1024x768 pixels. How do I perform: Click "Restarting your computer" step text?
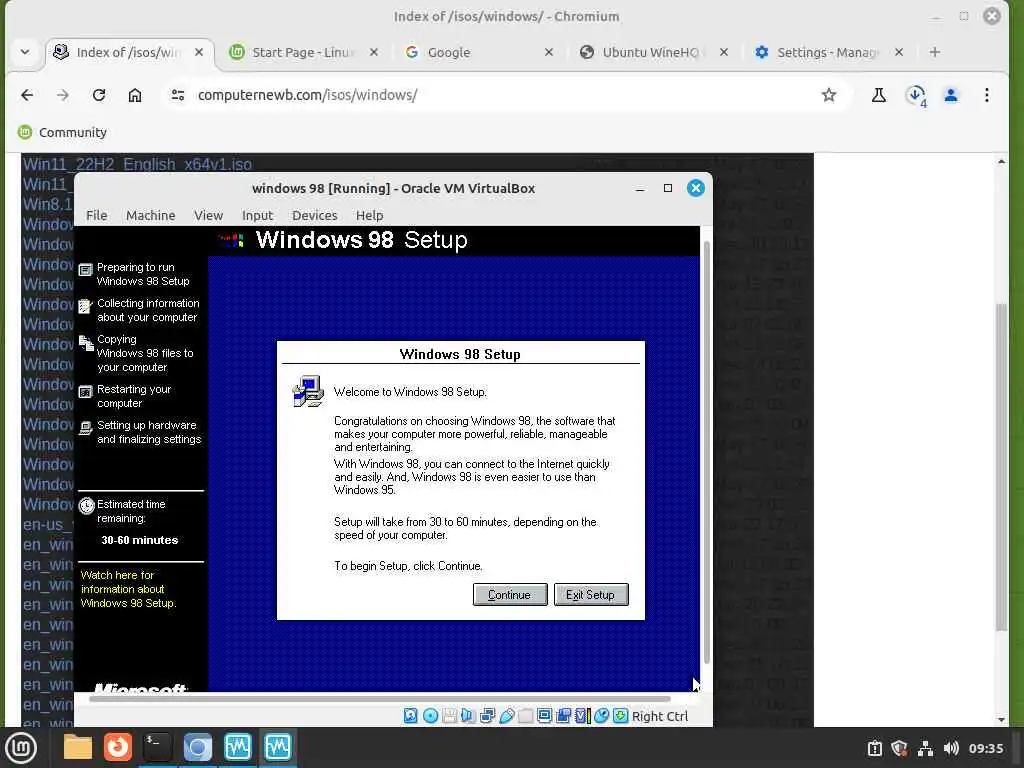(134, 396)
